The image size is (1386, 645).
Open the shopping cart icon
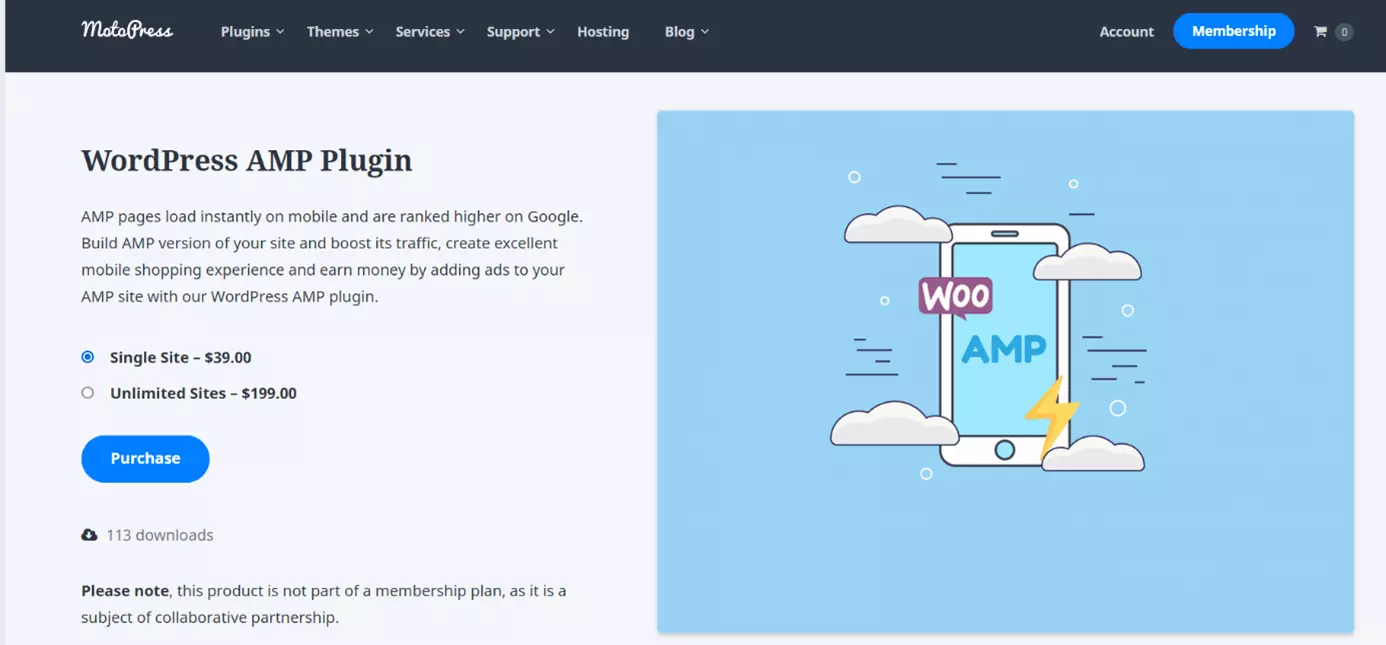(x=1320, y=32)
